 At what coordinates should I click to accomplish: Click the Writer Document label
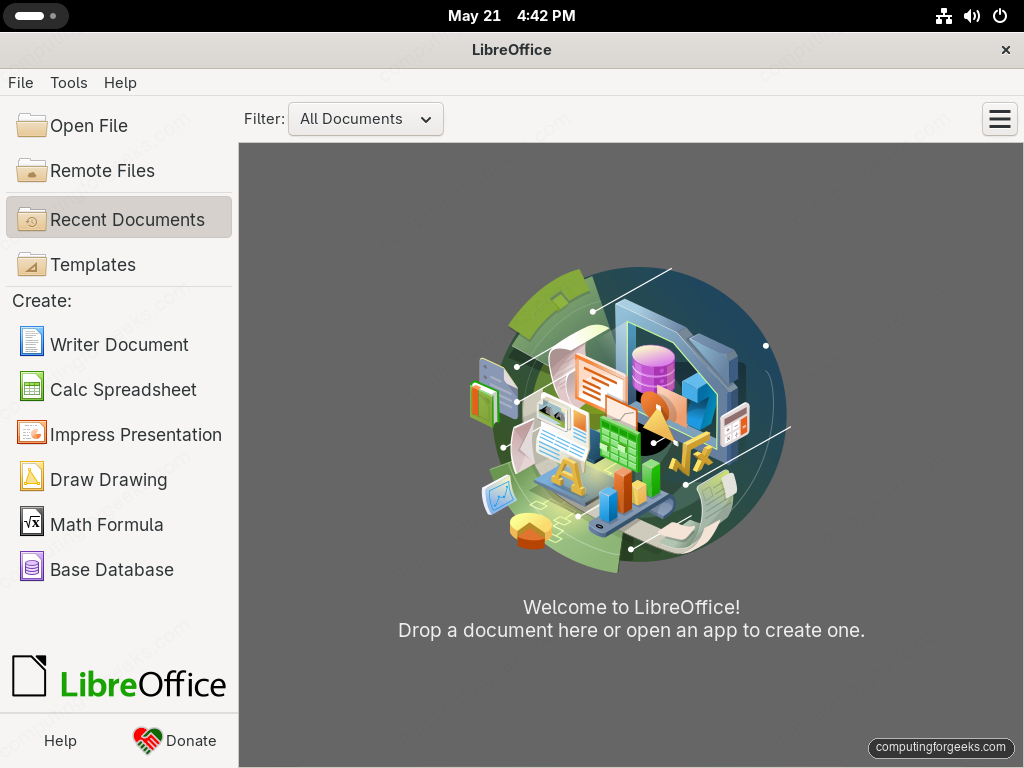120,344
